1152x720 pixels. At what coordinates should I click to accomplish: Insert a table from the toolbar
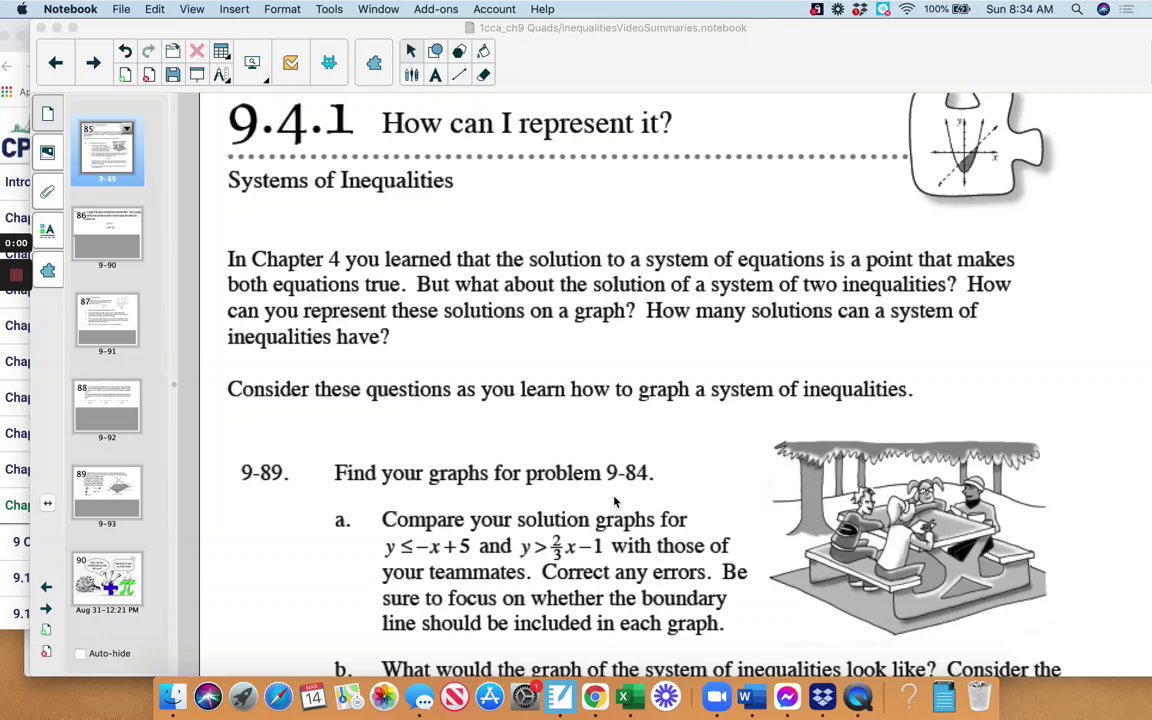point(221,51)
